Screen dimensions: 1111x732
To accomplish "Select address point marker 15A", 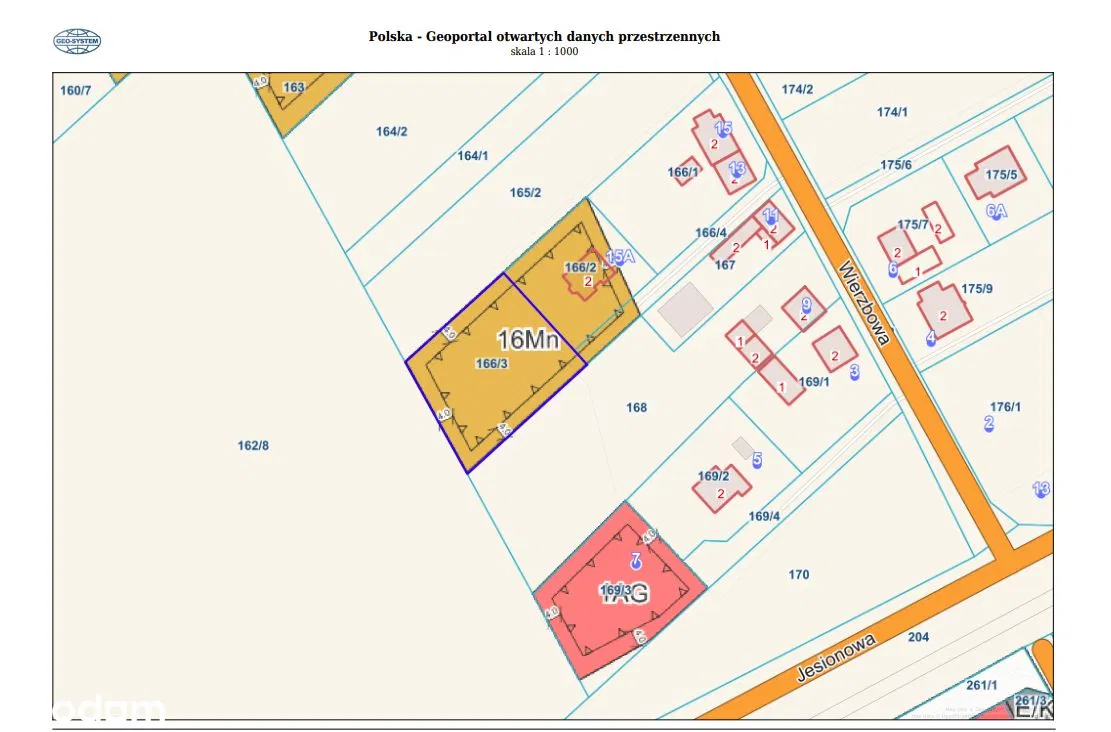I will click(x=620, y=258).
